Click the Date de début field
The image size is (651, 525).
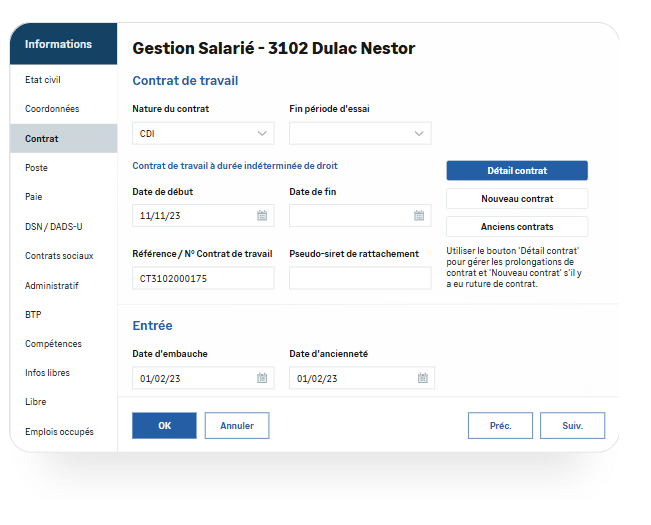[x=203, y=215]
